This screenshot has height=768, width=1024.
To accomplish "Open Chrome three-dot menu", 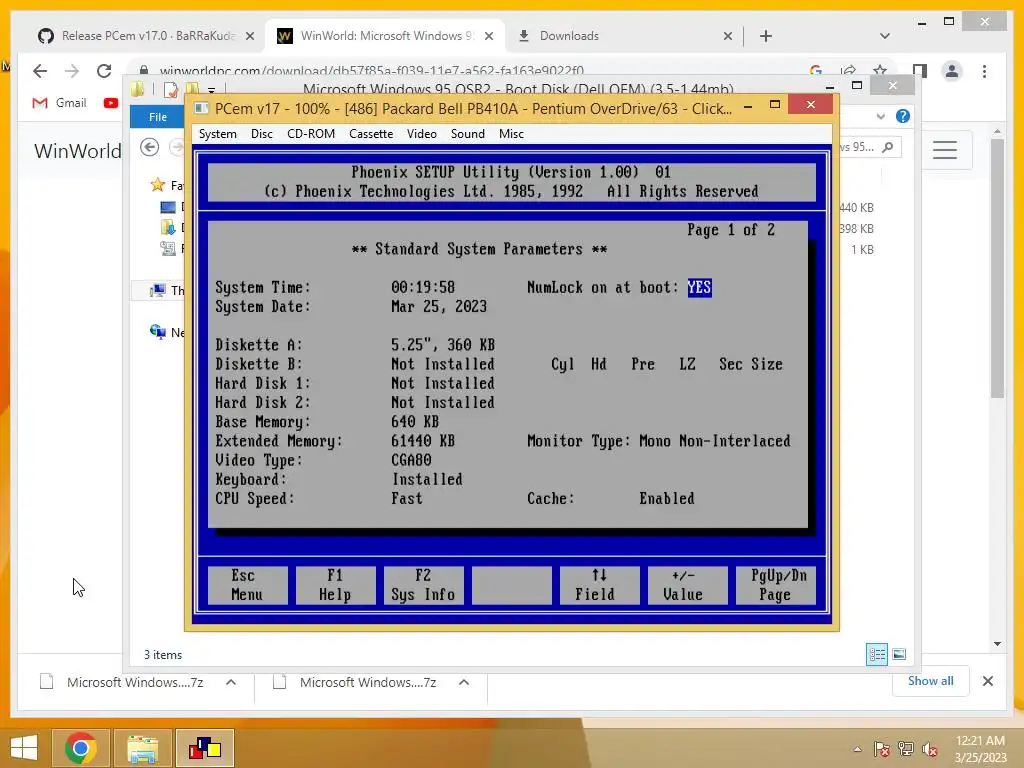I will click(x=984, y=71).
